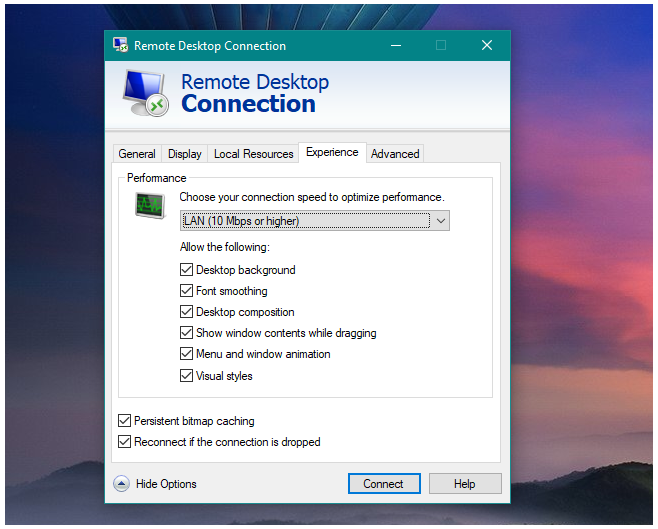Click the 'Connection' banner heading
The image size is (658, 529).
pos(248,104)
